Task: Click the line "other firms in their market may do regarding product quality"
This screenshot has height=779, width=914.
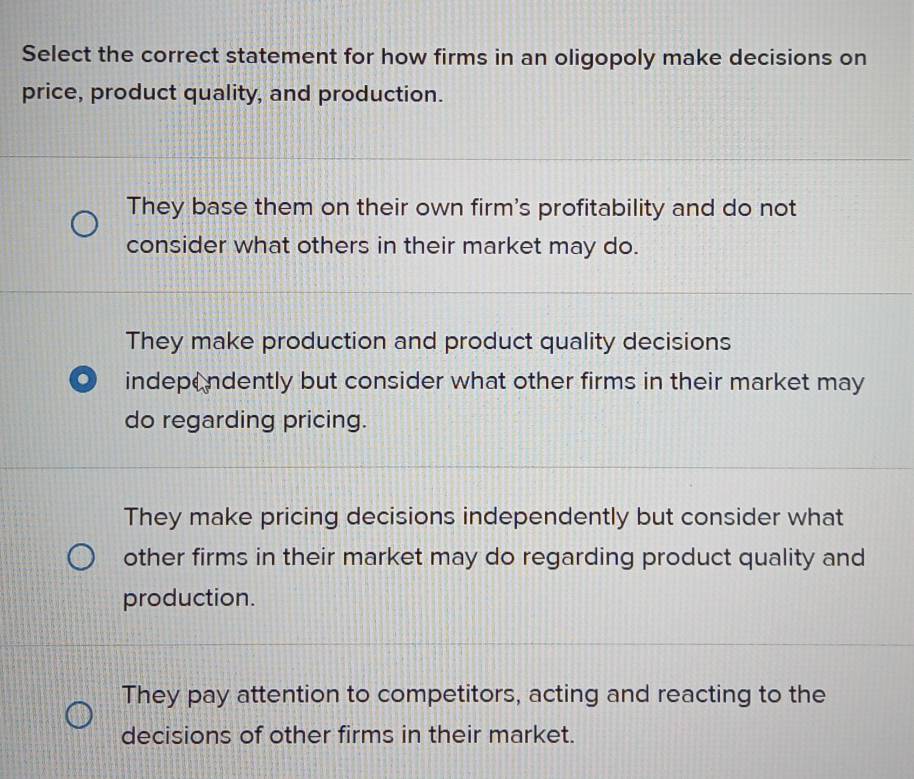Action: pos(494,557)
